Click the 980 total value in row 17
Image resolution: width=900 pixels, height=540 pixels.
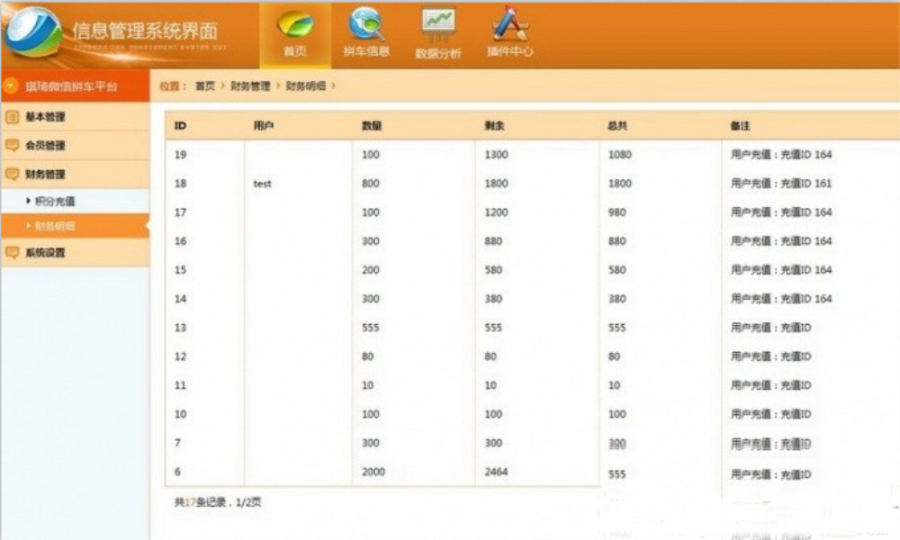[x=617, y=212]
